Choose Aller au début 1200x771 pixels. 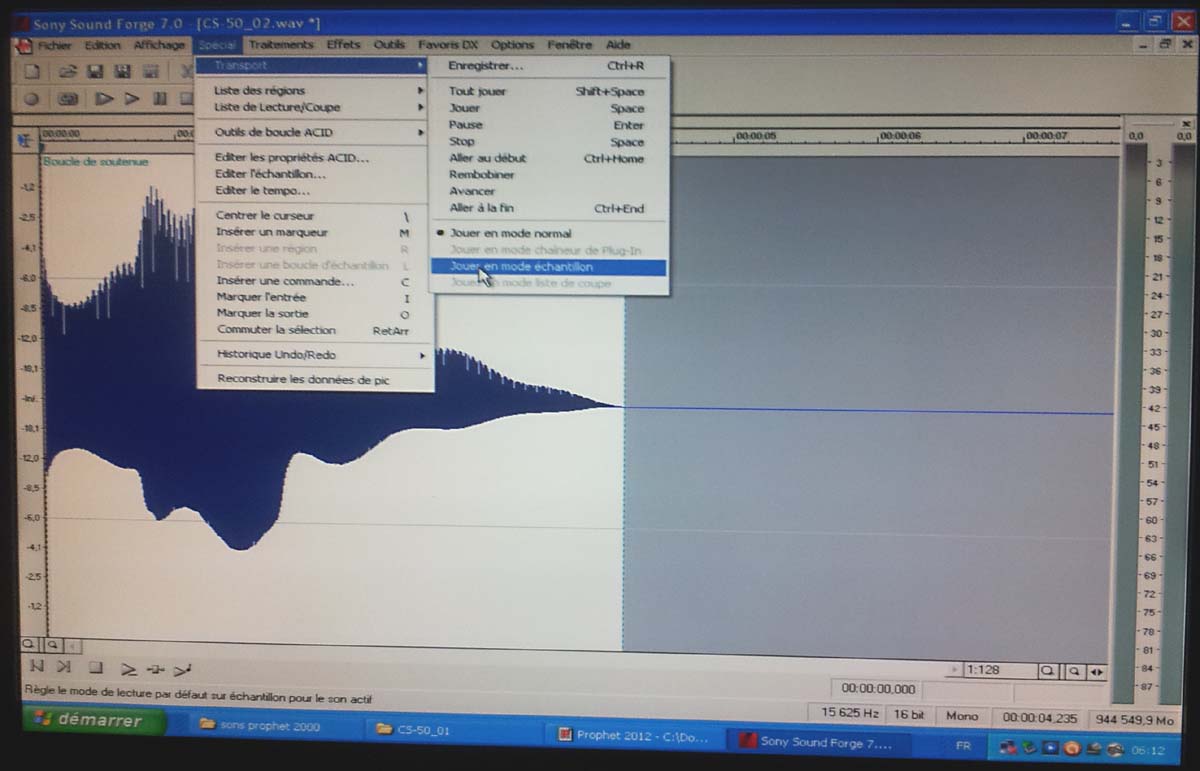pyautogui.click(x=548, y=158)
